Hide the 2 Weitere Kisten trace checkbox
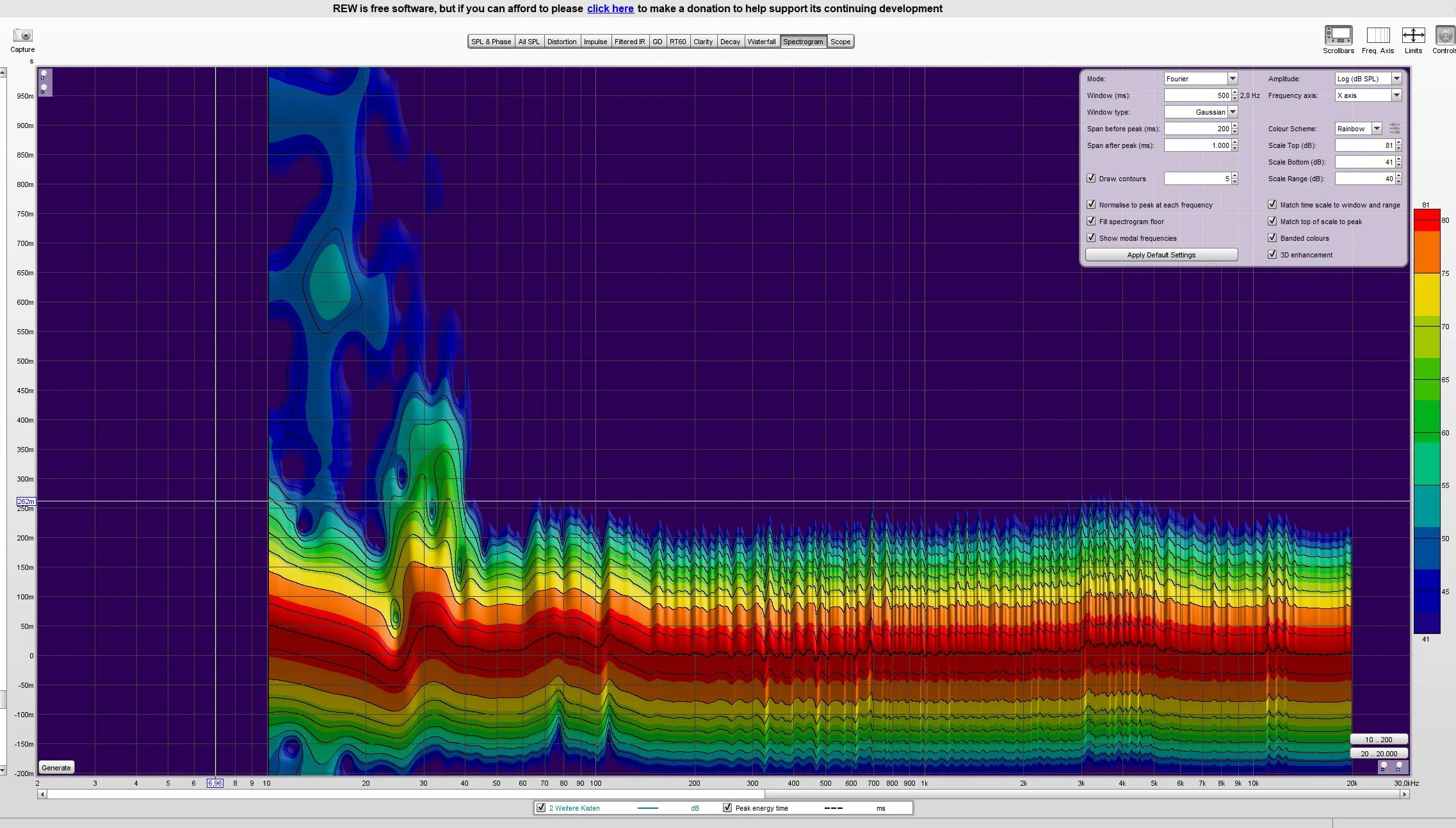The width and height of the screenshot is (1456, 828). [x=541, y=808]
